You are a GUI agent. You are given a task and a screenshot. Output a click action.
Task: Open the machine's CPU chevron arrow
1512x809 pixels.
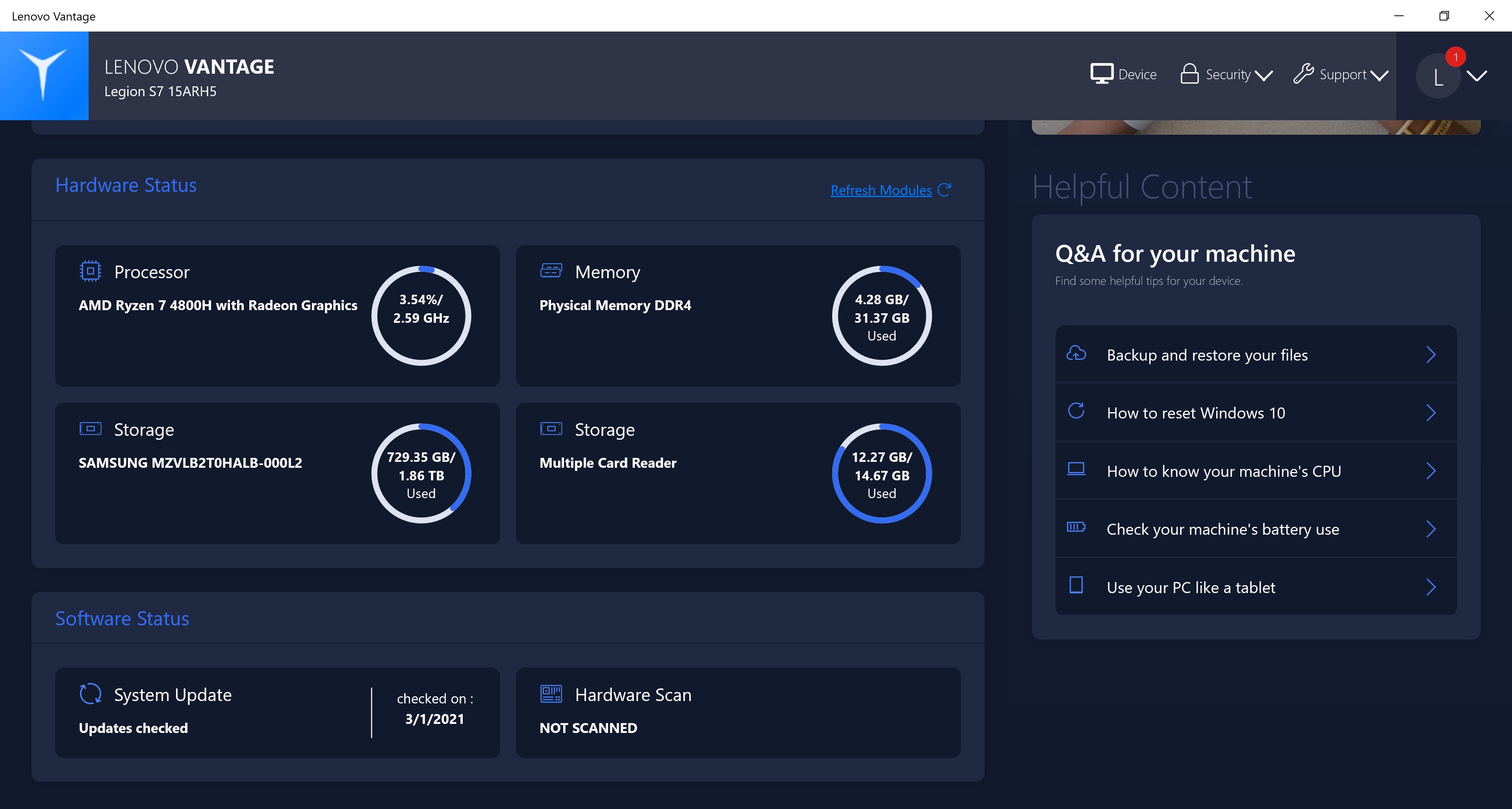pos(1431,471)
